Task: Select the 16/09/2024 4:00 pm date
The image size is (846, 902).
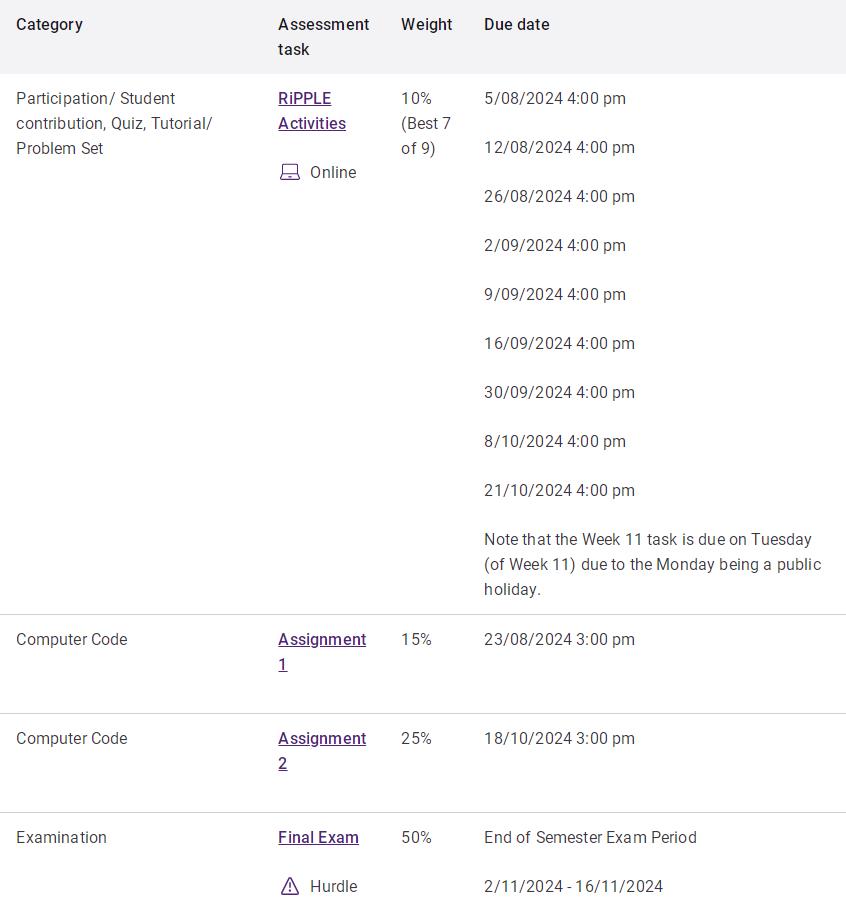Action: pyautogui.click(x=560, y=343)
